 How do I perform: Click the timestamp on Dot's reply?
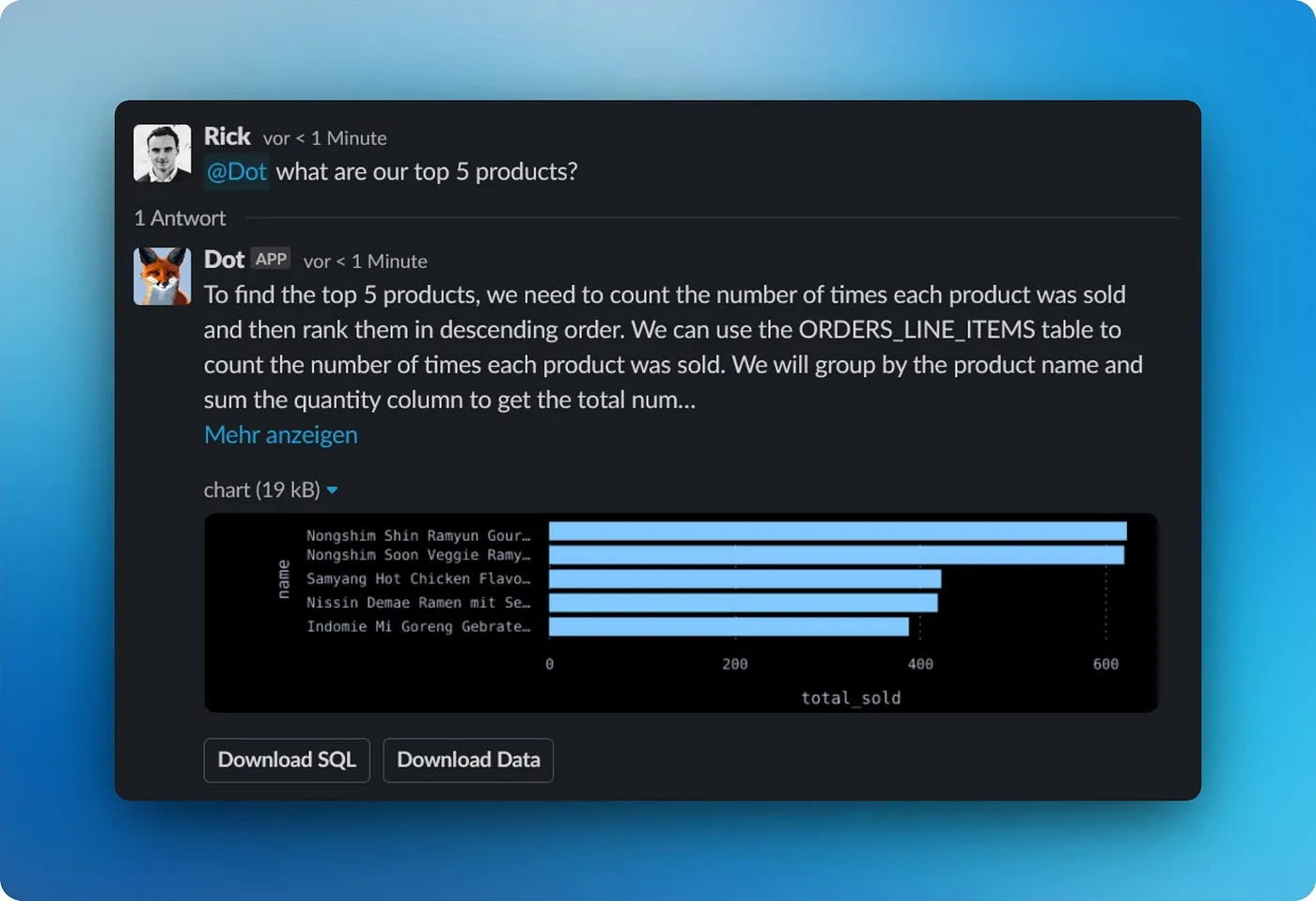click(365, 261)
